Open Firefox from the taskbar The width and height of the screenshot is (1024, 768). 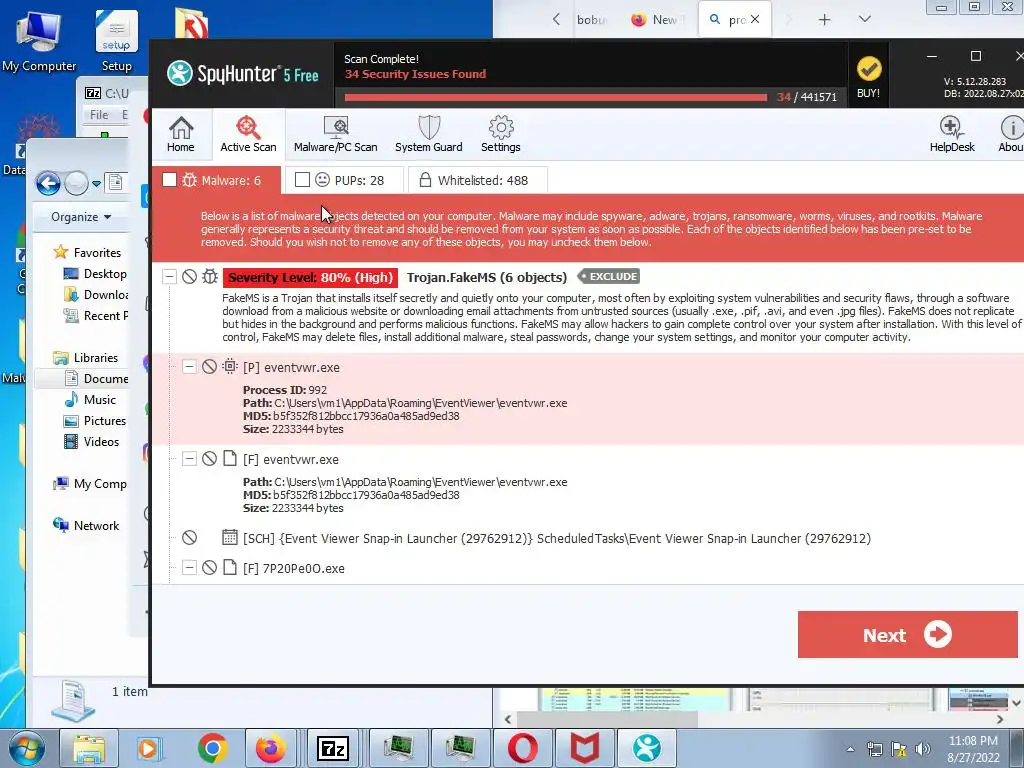click(x=270, y=748)
